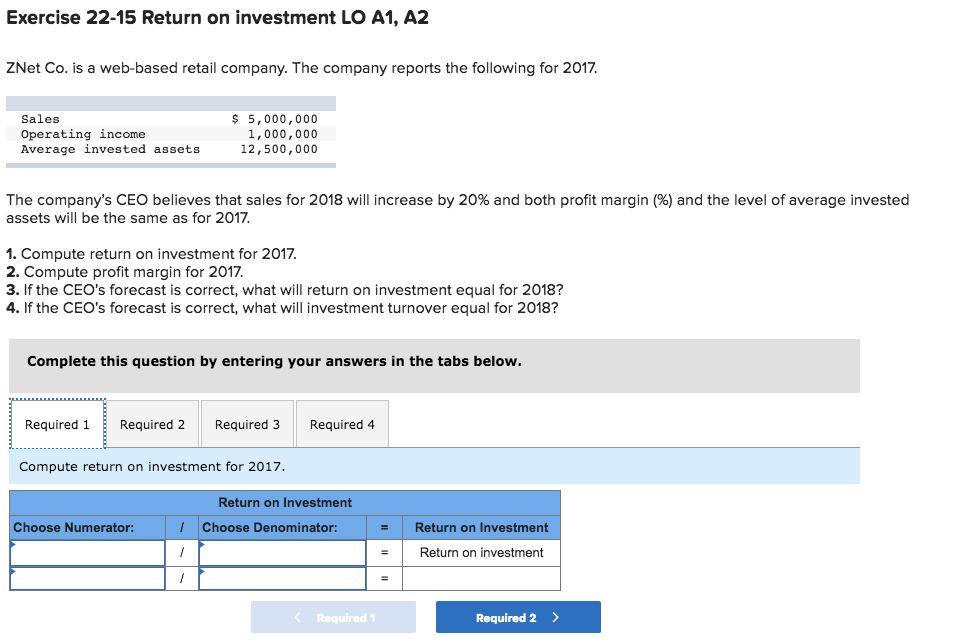Select the Required 1 tab

coord(57,423)
